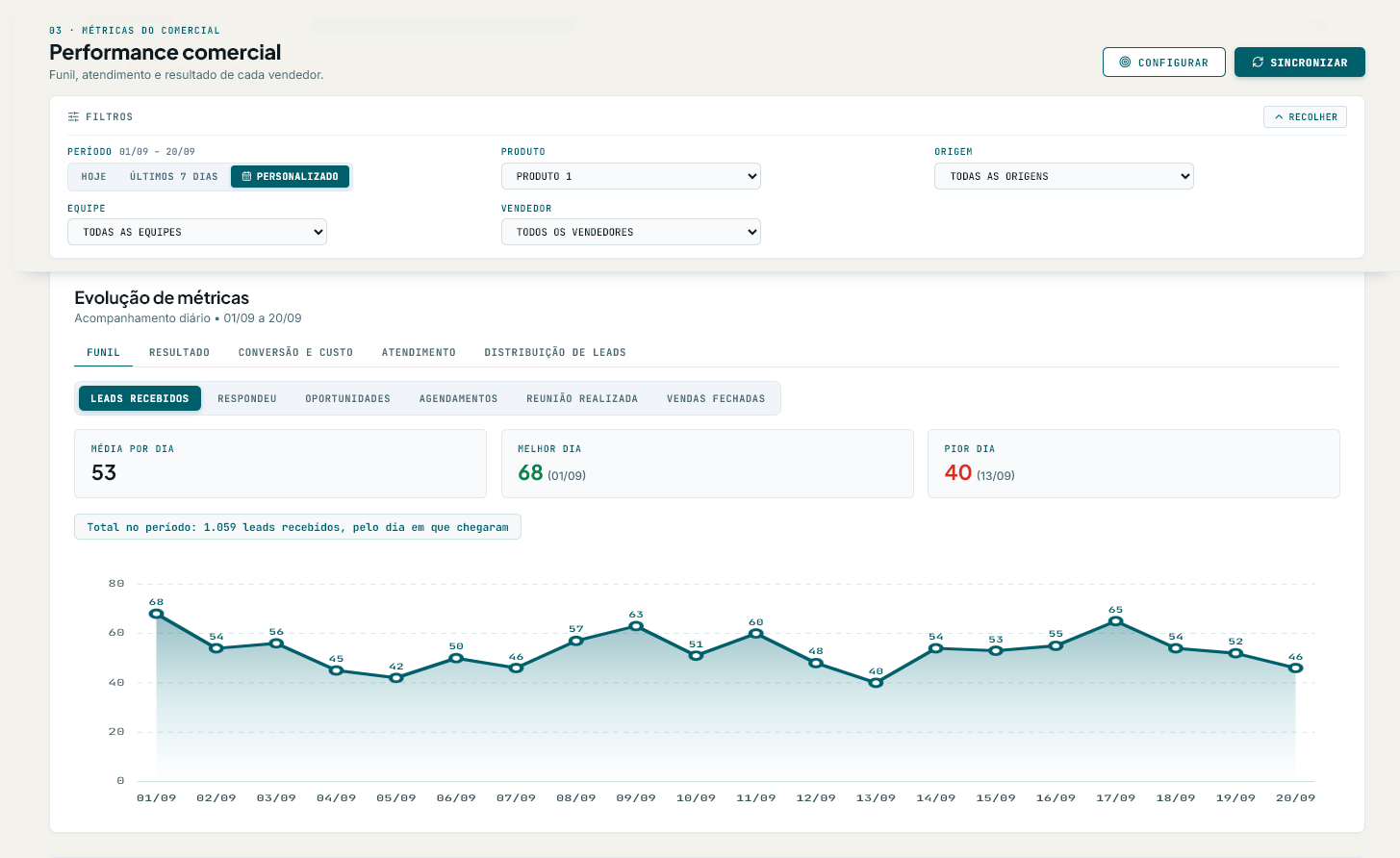Image resolution: width=1400 pixels, height=858 pixels.
Task: Click the Total no período summary text
Action: coord(297,527)
